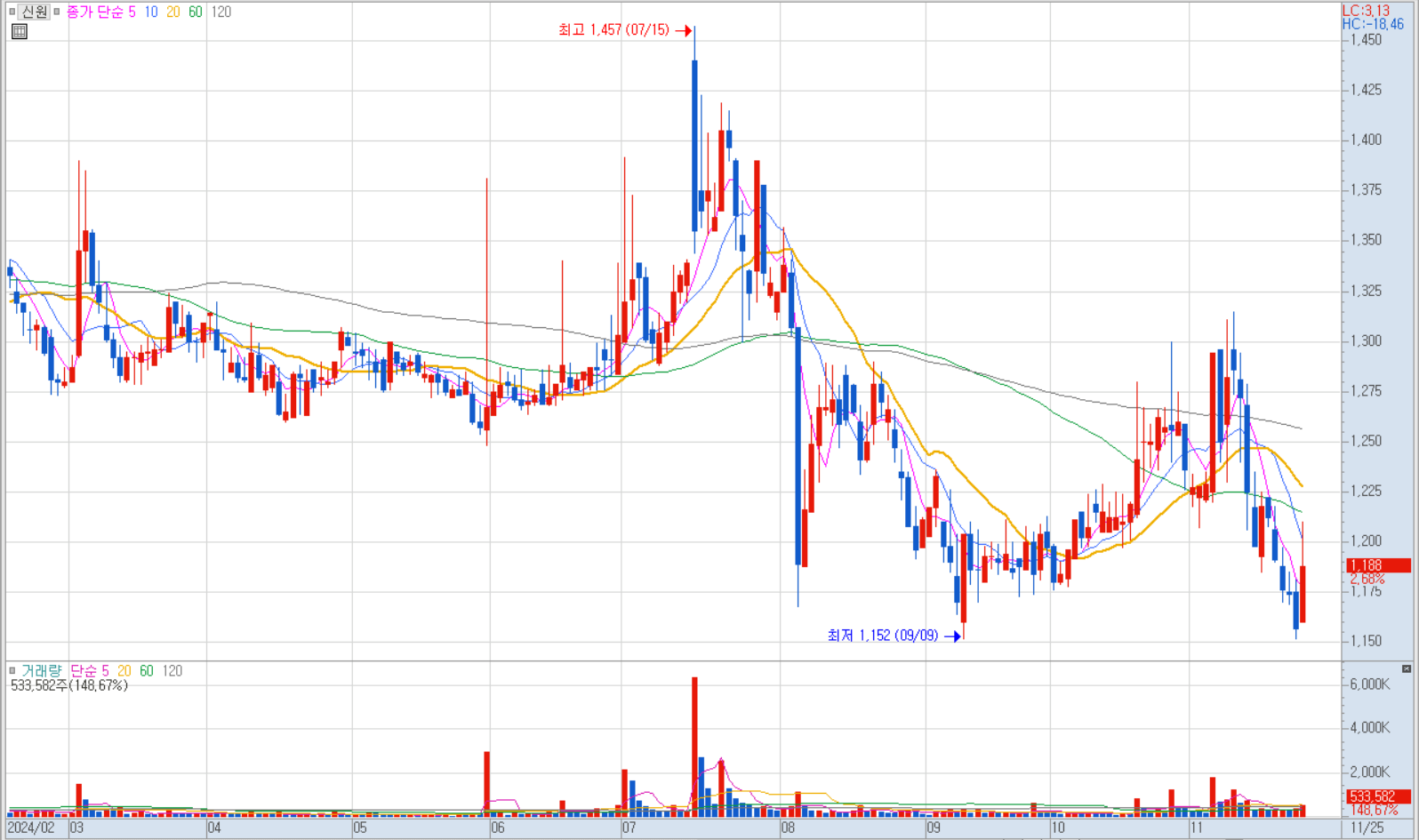Click the 09 month label on time axis
Image resolution: width=1419 pixels, height=840 pixels.
coord(933,828)
